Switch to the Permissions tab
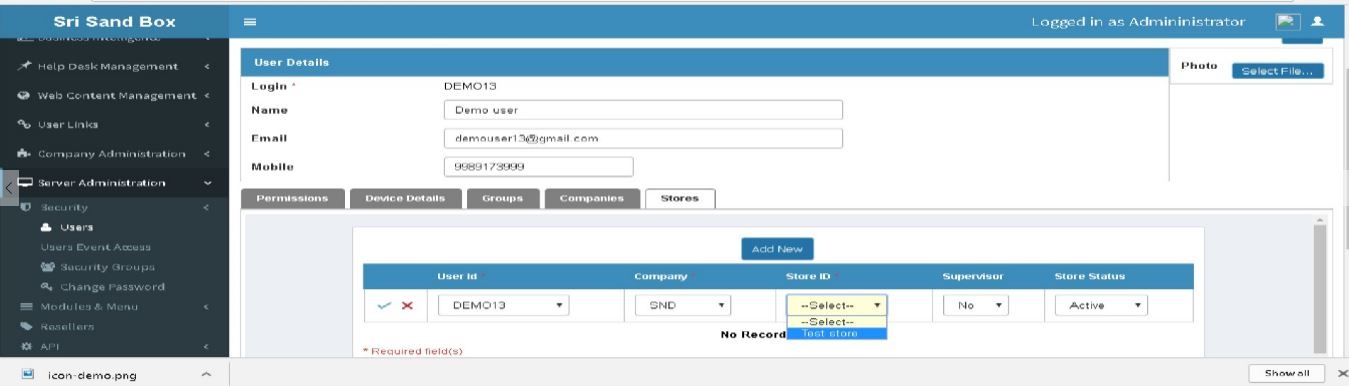The height and width of the screenshot is (386, 1349). tap(293, 198)
